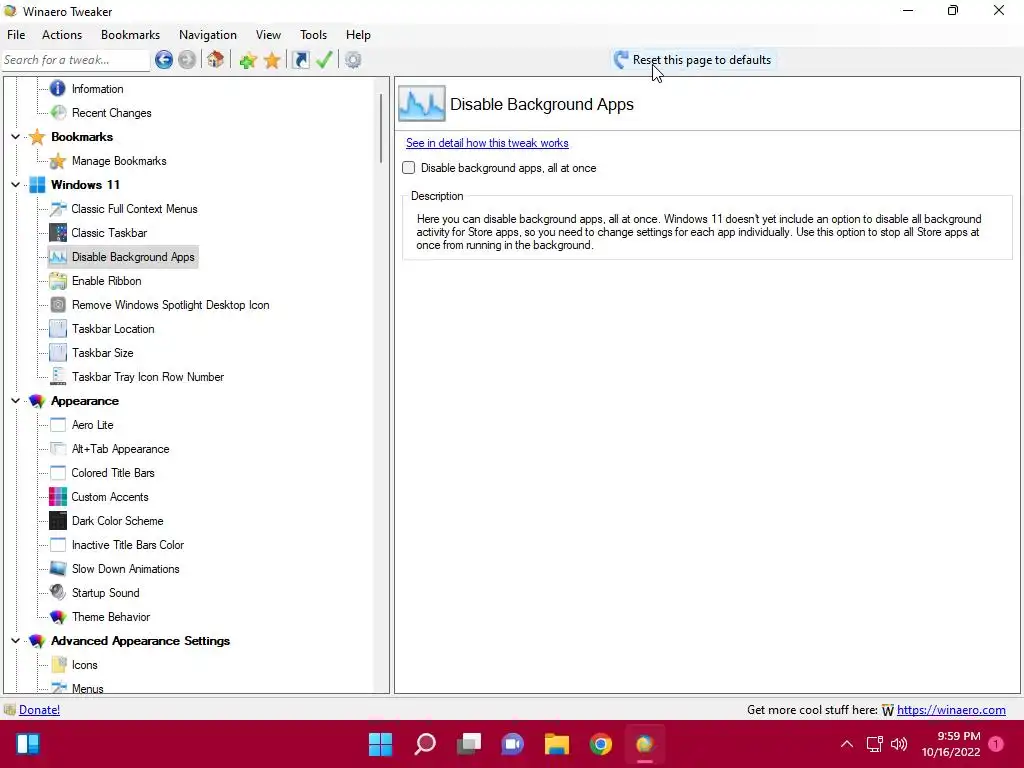The image size is (1024, 768).
Task: Open Google Chrome from the taskbar
Action: tap(601, 744)
